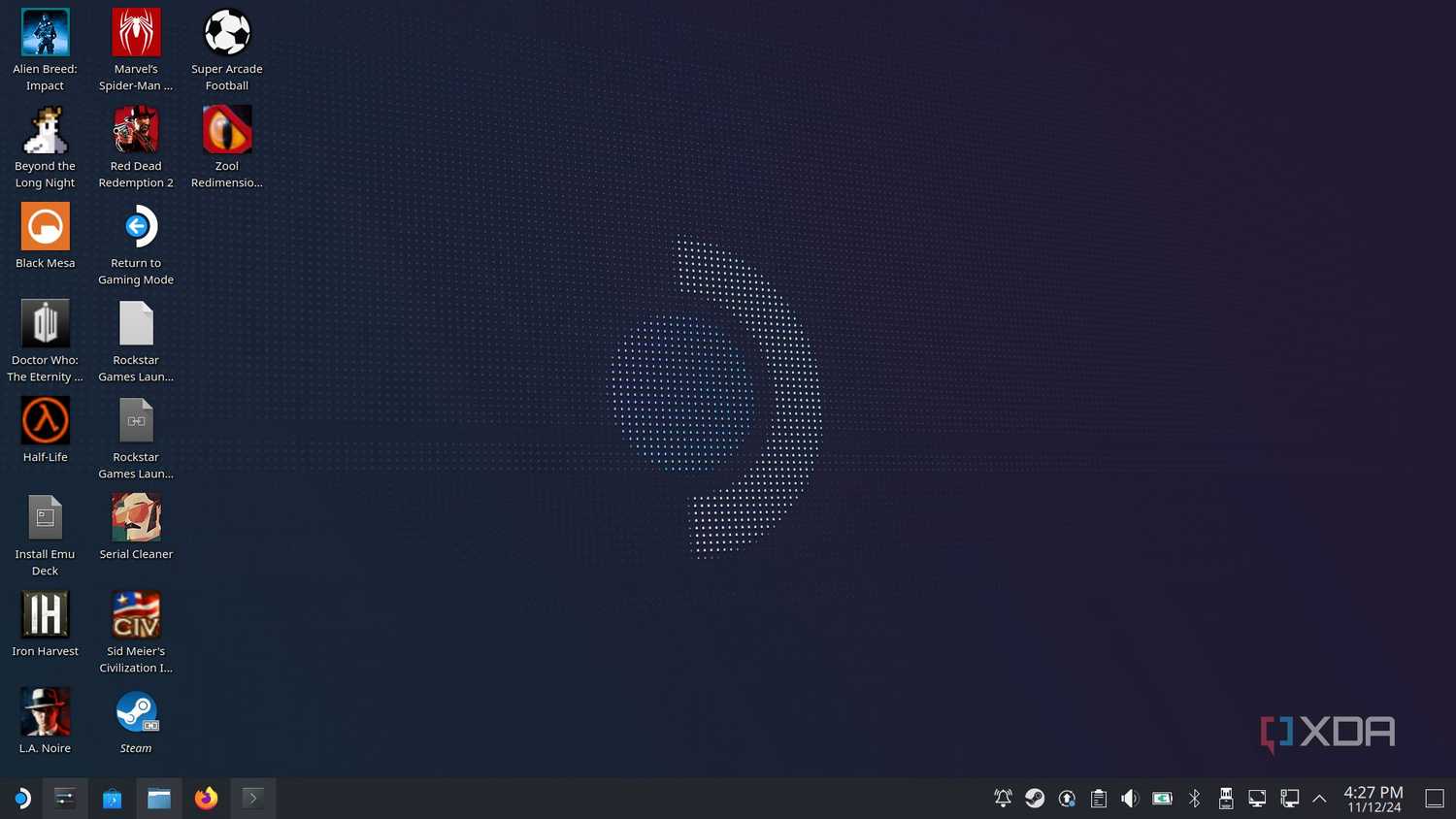The height and width of the screenshot is (819, 1456).
Task: Open the Steam Deck application launcher
Action: (x=21, y=798)
